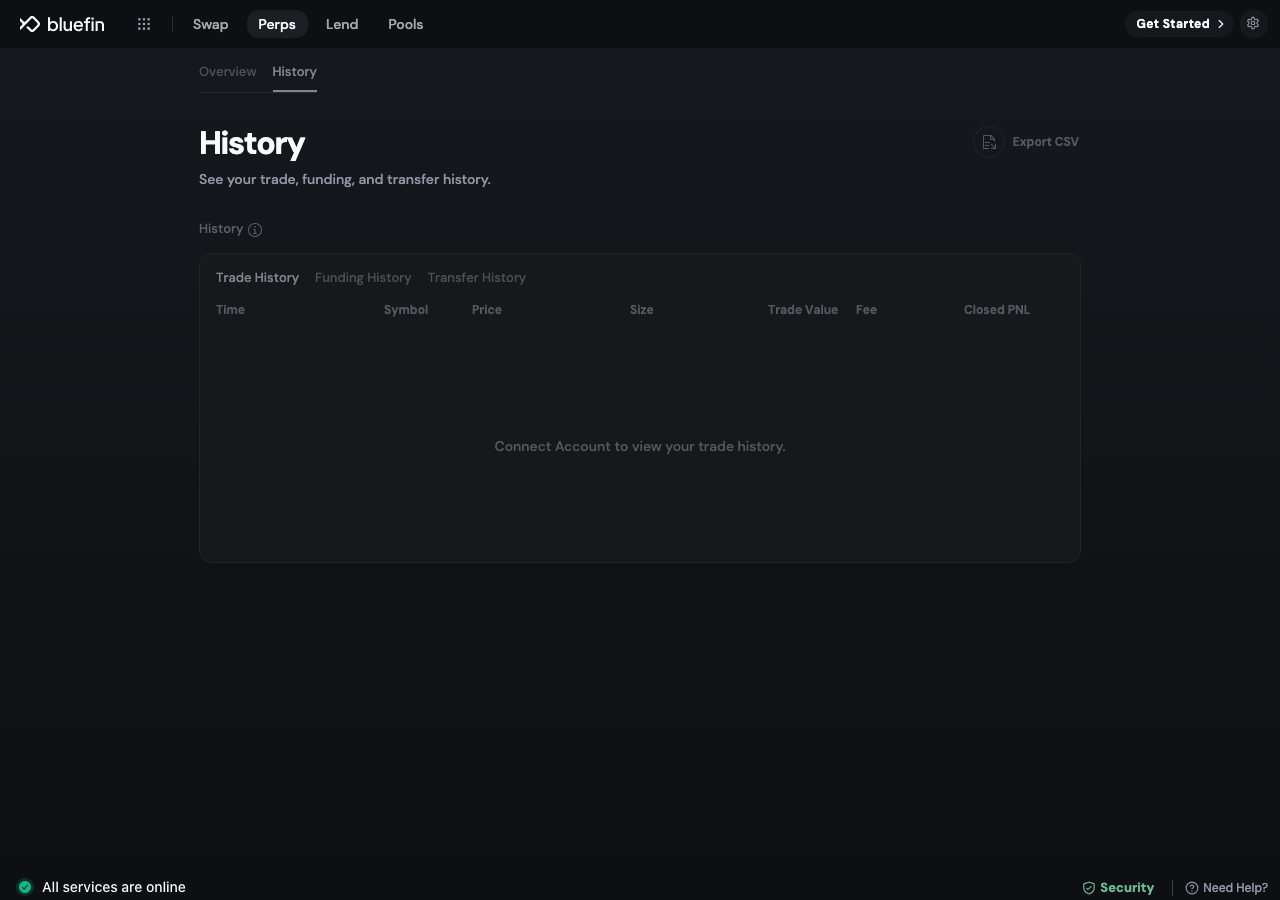Open the apps grid menu icon
1280x900 pixels.
(x=144, y=24)
